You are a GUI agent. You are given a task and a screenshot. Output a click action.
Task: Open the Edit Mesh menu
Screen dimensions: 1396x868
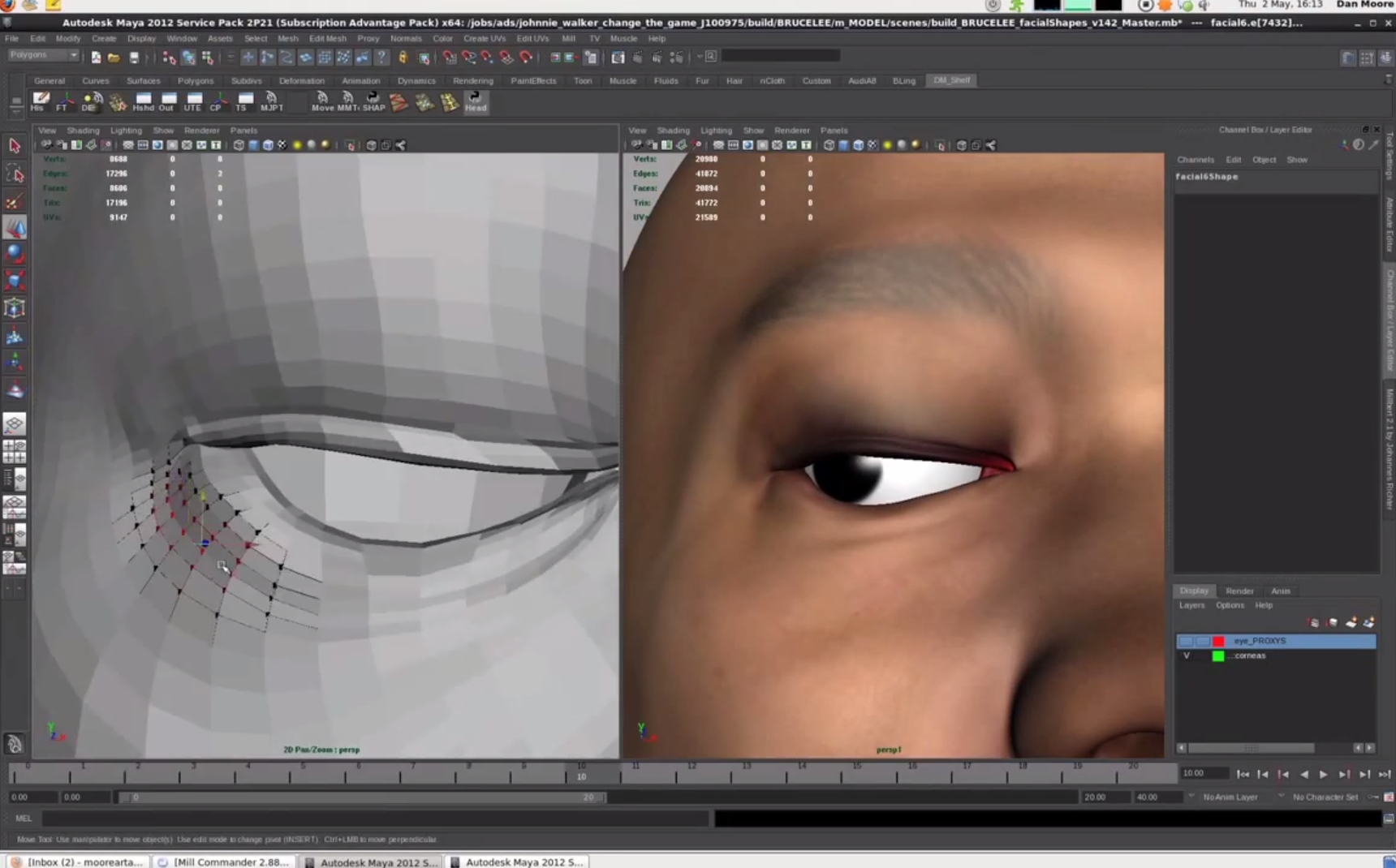click(327, 38)
